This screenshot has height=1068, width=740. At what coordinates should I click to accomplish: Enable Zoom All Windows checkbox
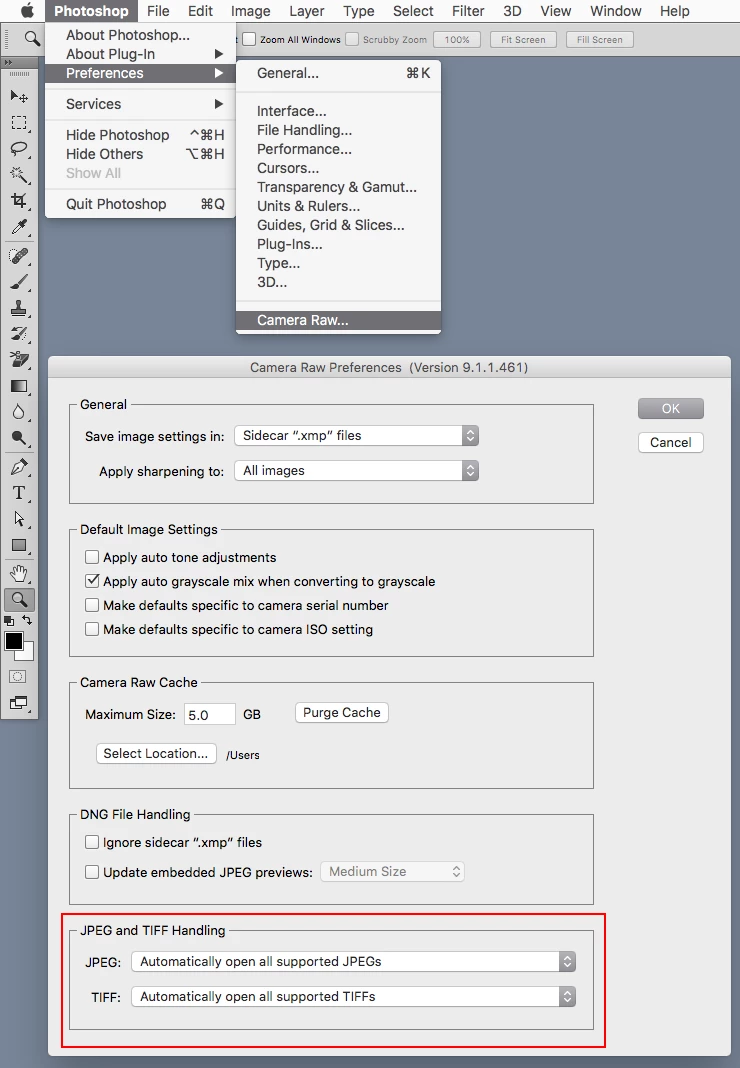tap(249, 40)
